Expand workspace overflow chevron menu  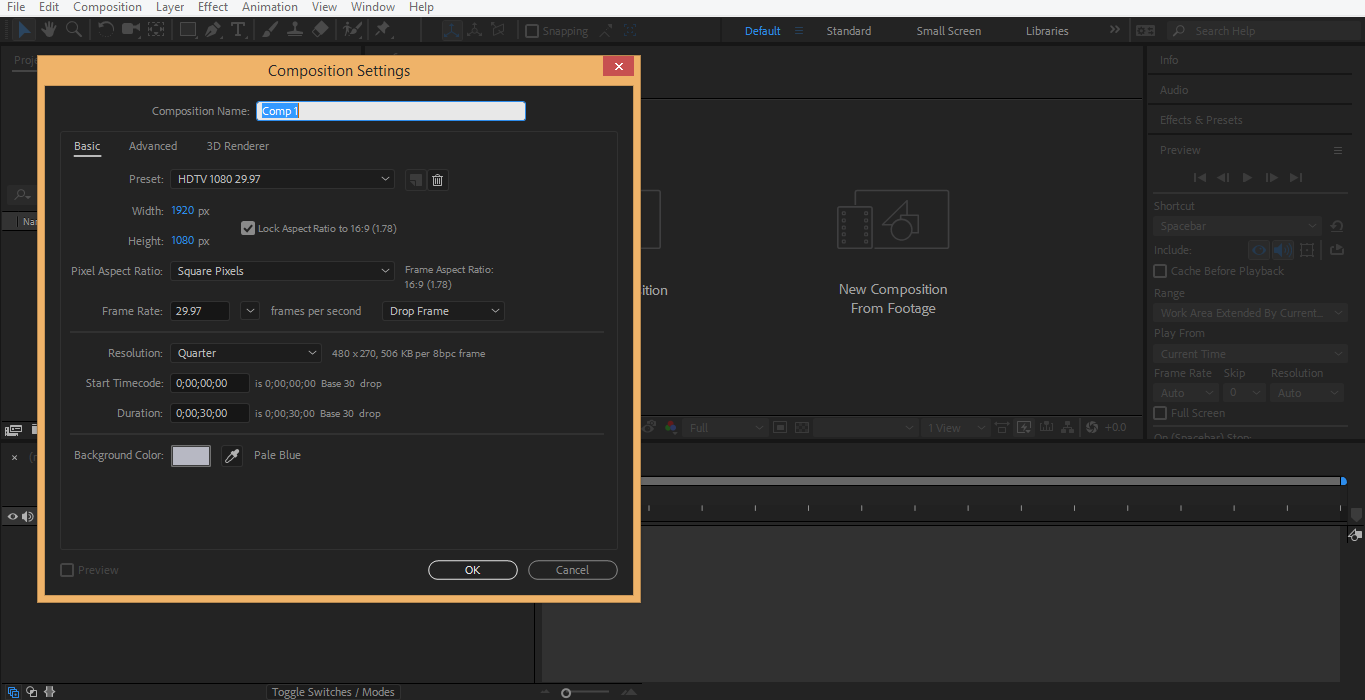click(1115, 31)
